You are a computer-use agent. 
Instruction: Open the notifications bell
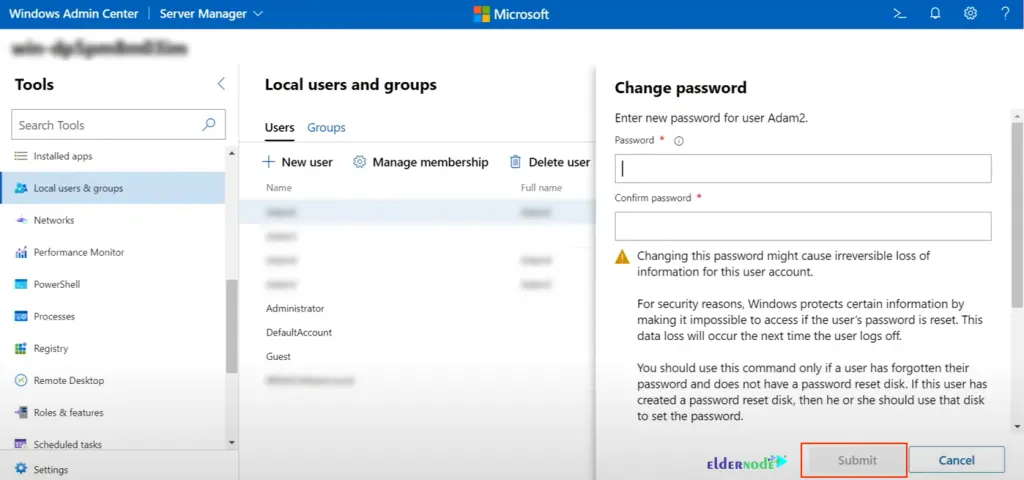tap(935, 14)
